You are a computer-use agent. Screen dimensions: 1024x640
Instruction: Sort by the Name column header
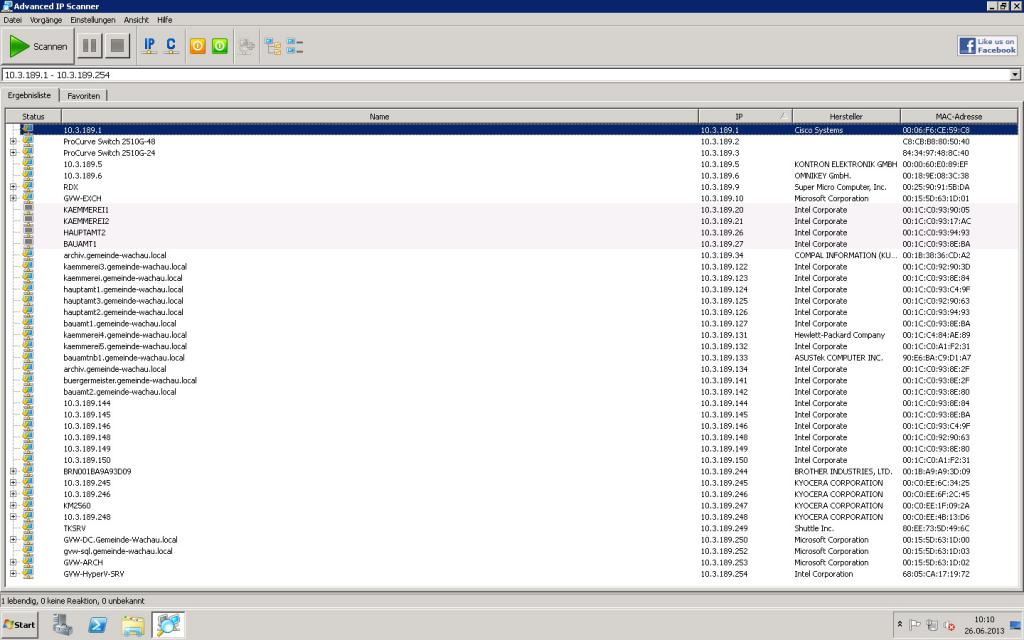(379, 116)
